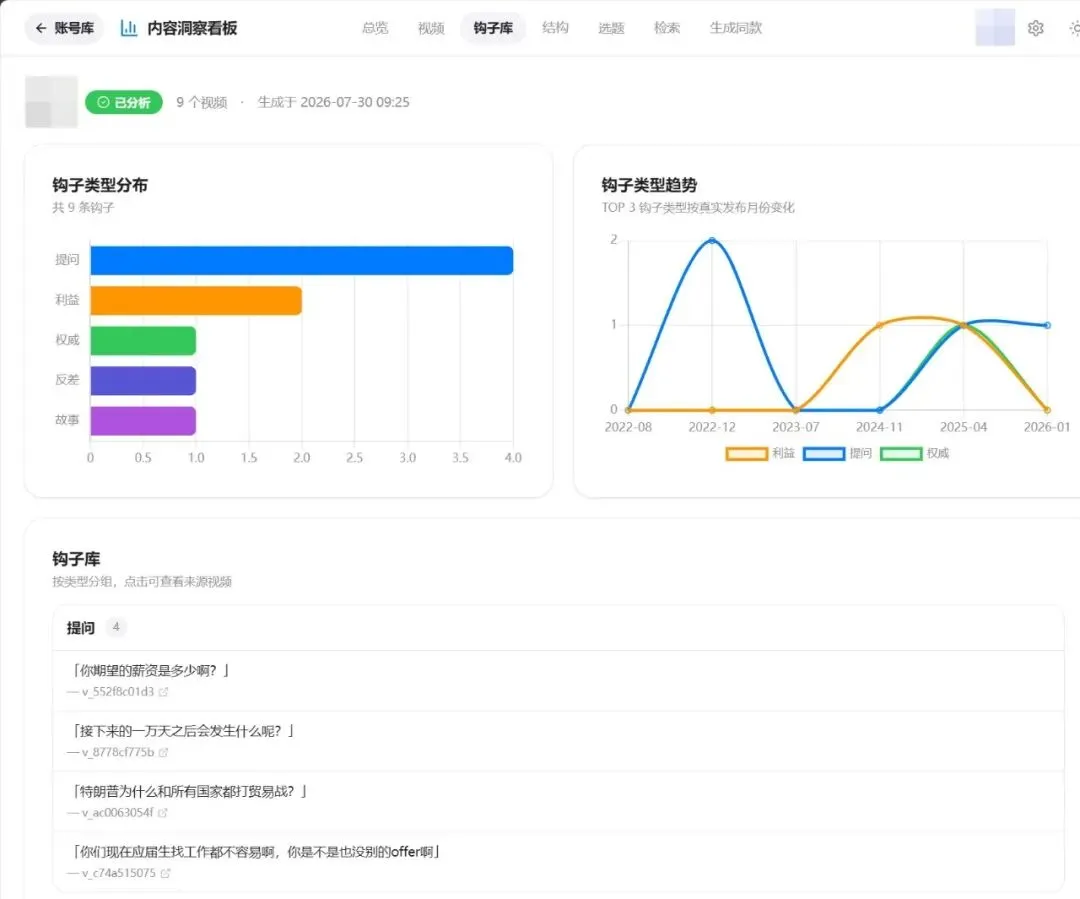The image size is (1080, 899).
Task: Click the orange 利益 bar
Action: [x=196, y=300]
